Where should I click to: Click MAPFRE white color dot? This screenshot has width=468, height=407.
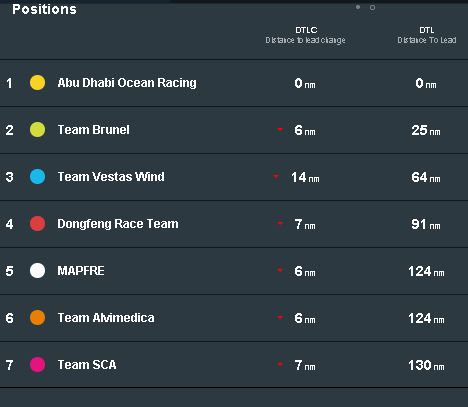pyautogui.click(x=37, y=271)
